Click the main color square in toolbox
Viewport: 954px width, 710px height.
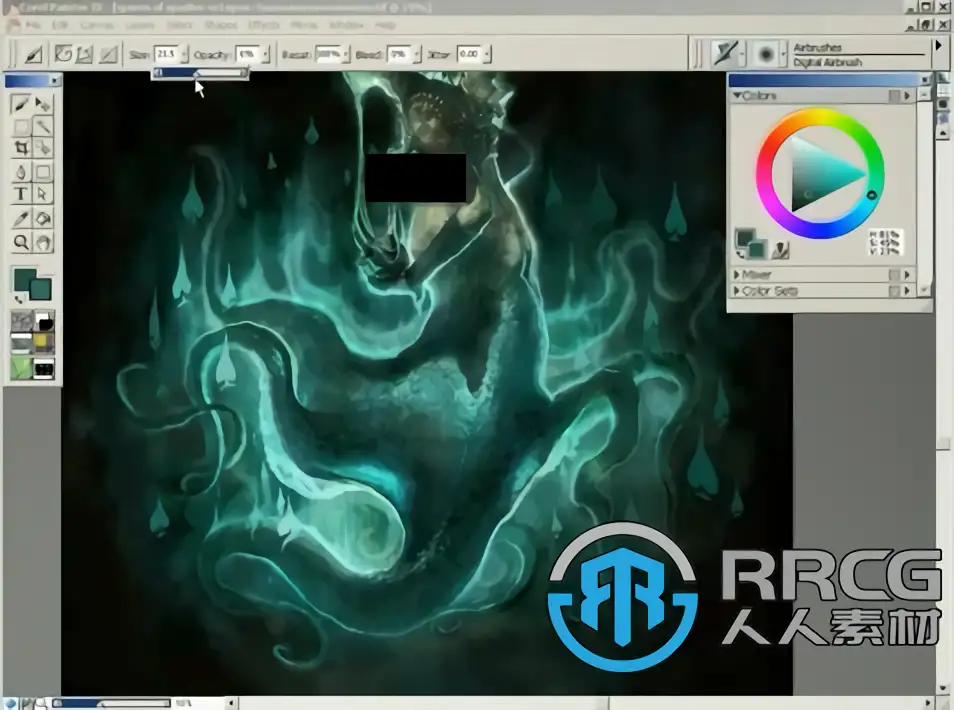(24, 279)
